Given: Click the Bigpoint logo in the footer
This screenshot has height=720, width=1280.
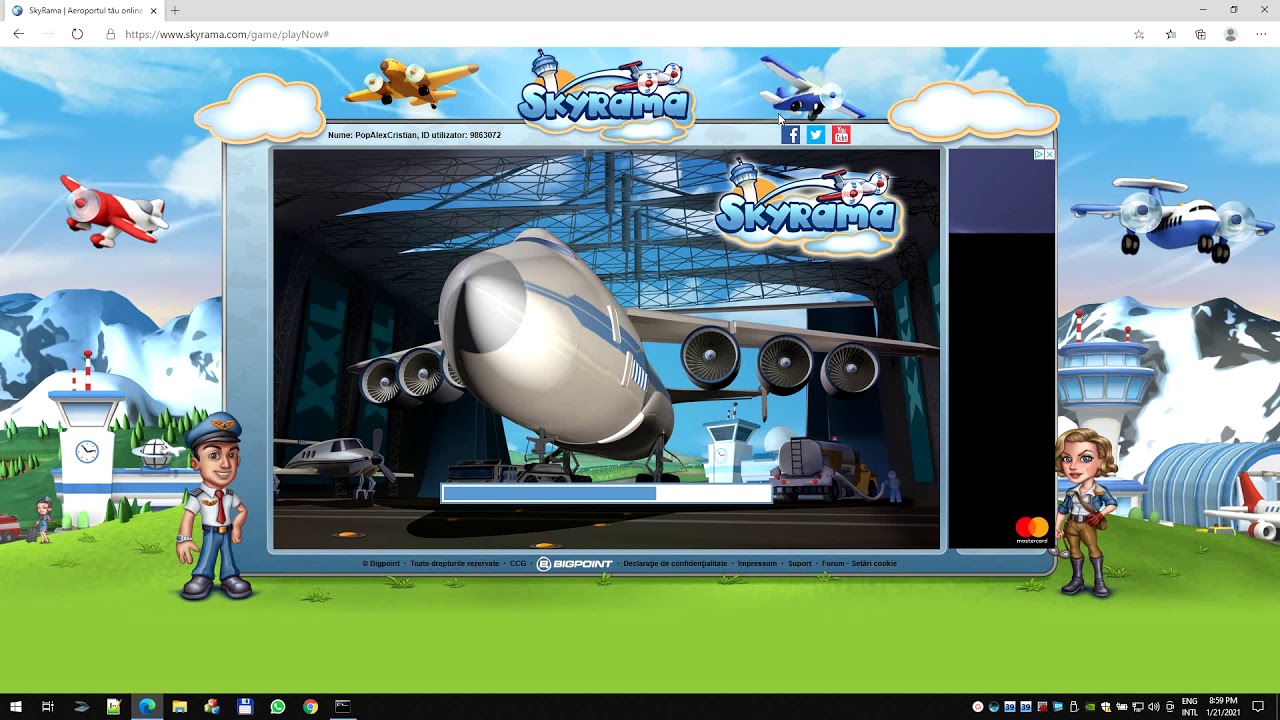Looking at the screenshot, I should 575,564.
